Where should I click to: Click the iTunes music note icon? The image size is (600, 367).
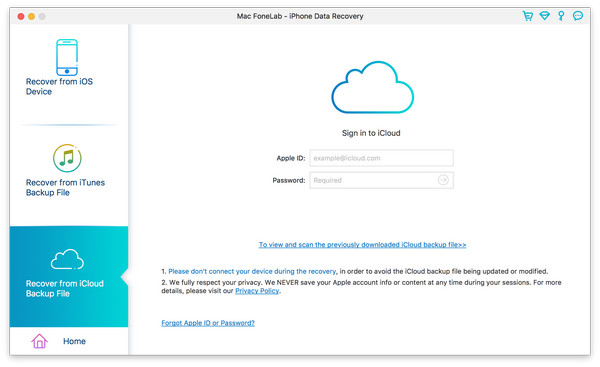pos(67,158)
